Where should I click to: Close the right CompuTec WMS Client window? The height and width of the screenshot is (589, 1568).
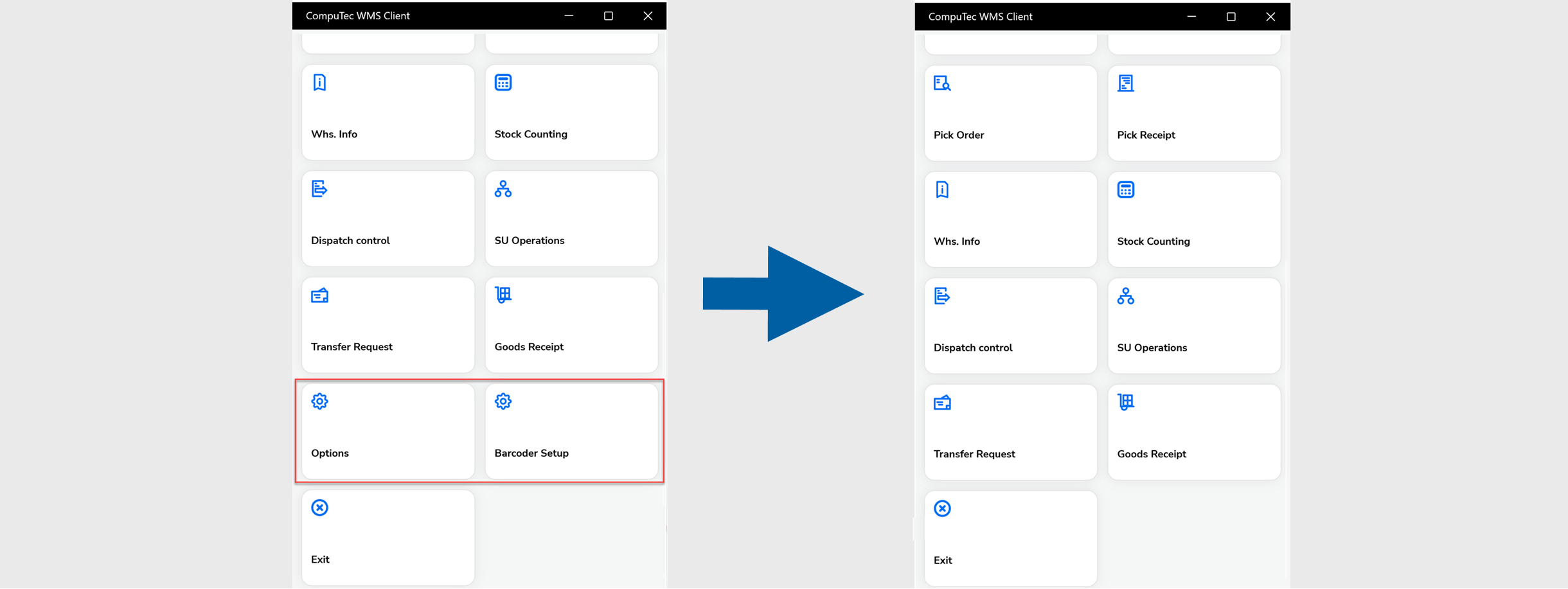(x=1270, y=17)
